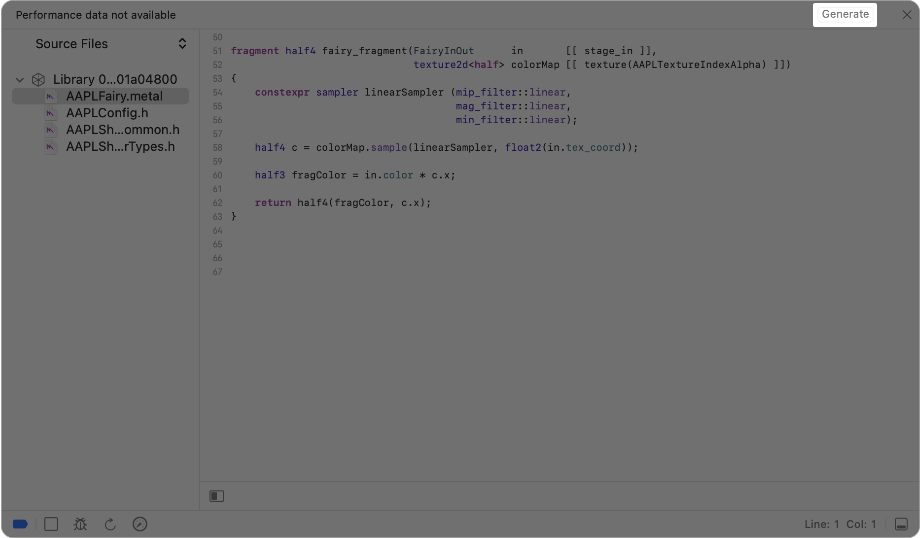This screenshot has height=538, width=920.
Task: Click the AAPLConfig.h file icon
Action: click(x=51, y=113)
